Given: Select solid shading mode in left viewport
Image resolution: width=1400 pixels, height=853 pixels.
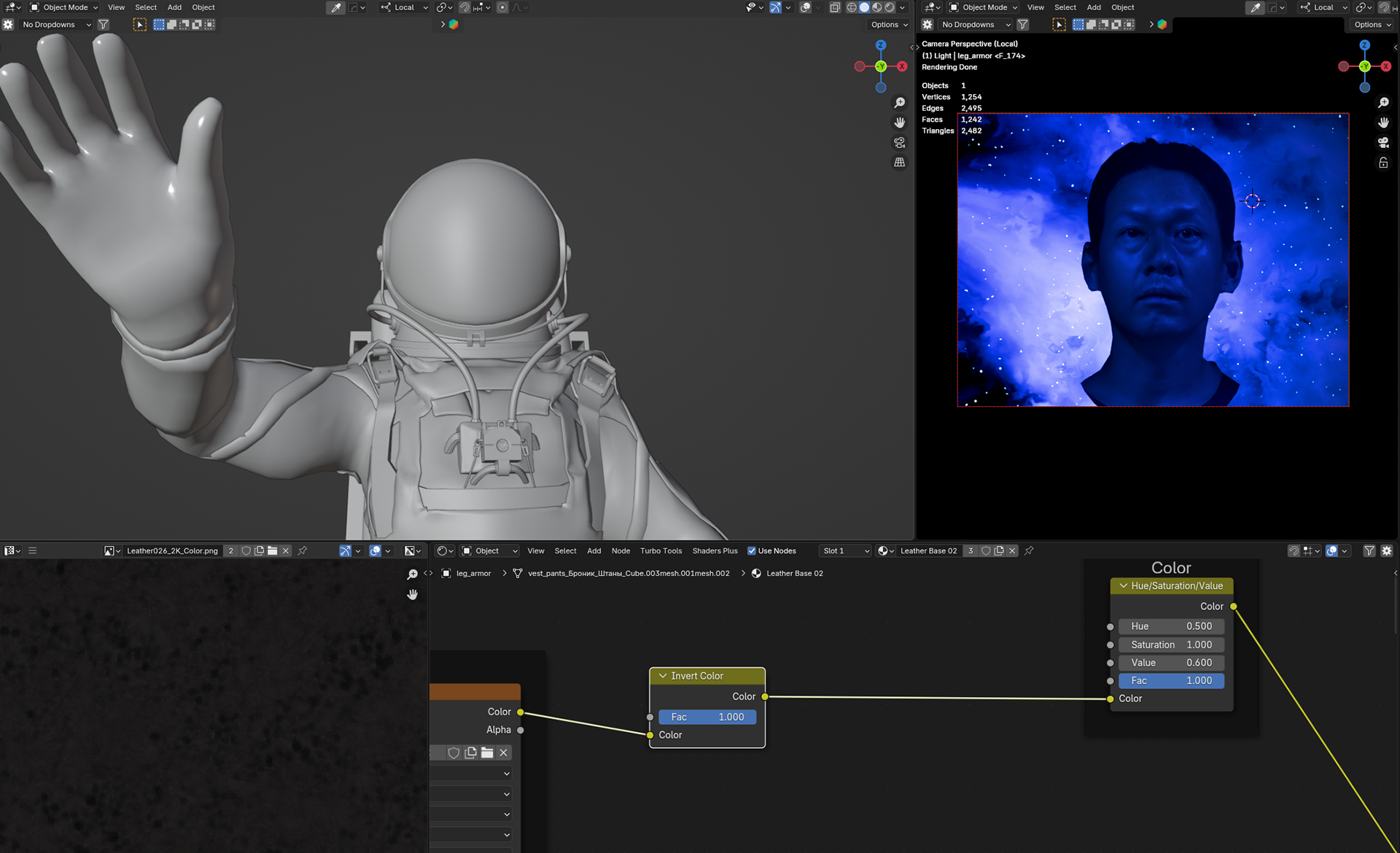Looking at the screenshot, I should click(864, 7).
